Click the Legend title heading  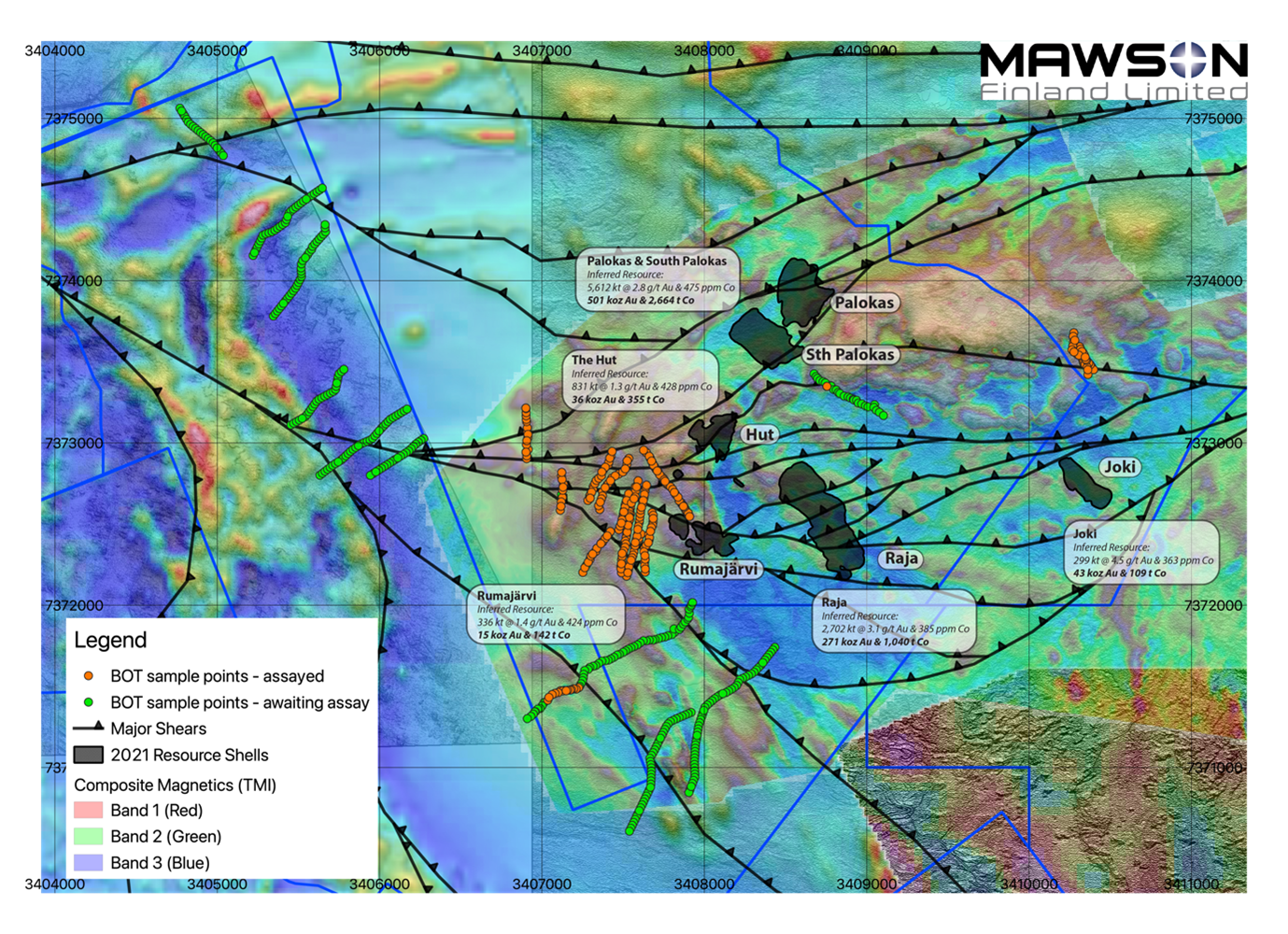[110, 640]
